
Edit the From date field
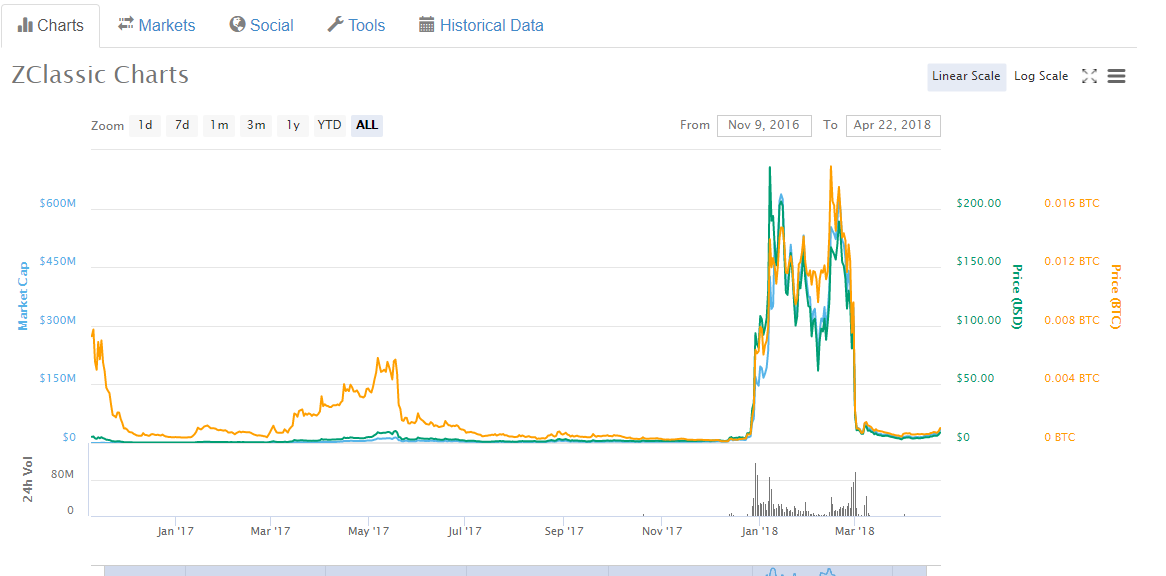764,126
